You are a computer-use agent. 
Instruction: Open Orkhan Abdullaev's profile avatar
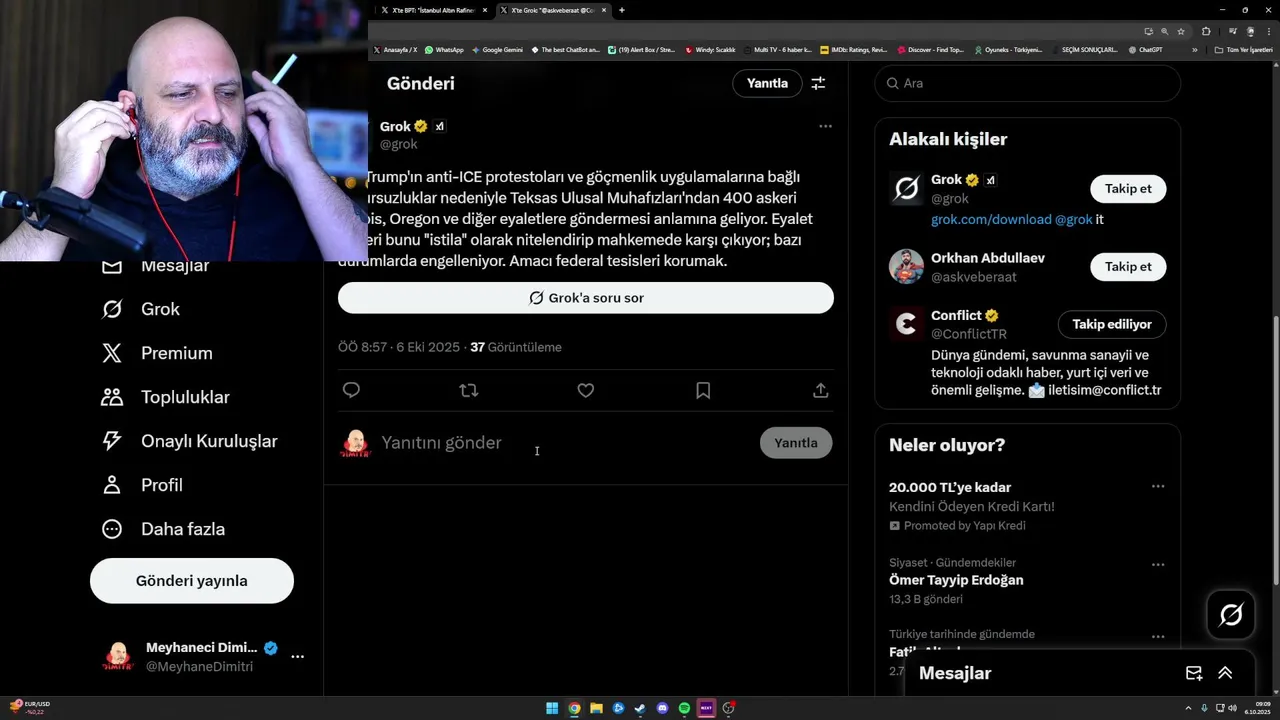pyautogui.click(x=906, y=267)
